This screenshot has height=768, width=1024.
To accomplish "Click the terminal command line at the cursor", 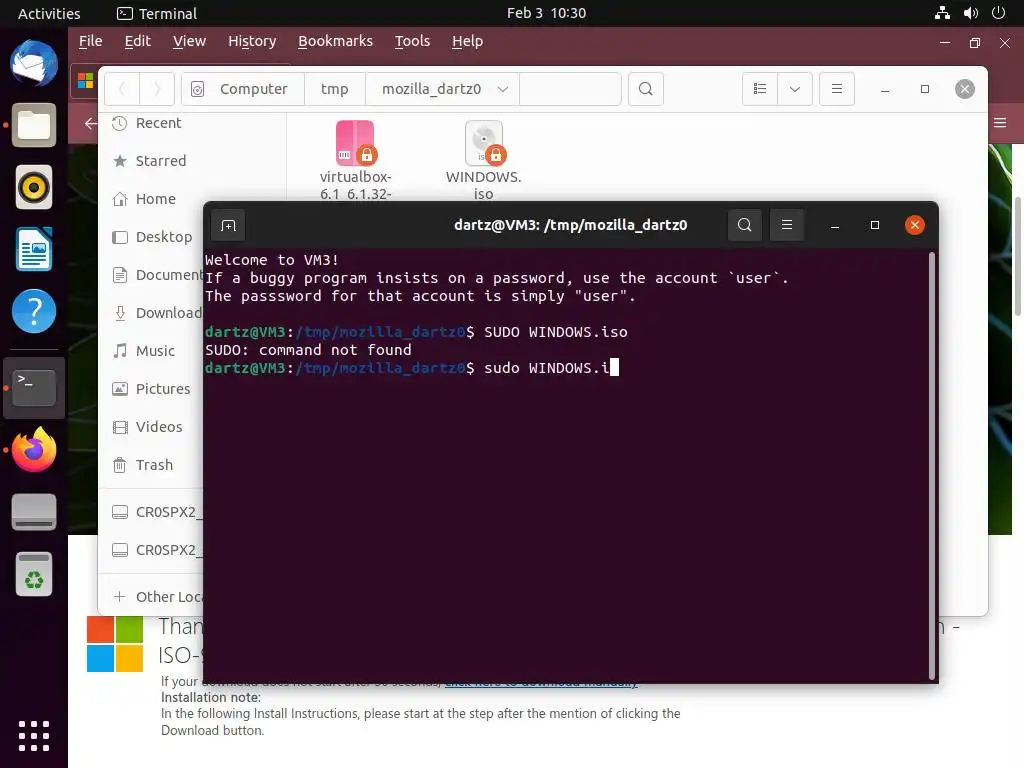I will [x=614, y=368].
